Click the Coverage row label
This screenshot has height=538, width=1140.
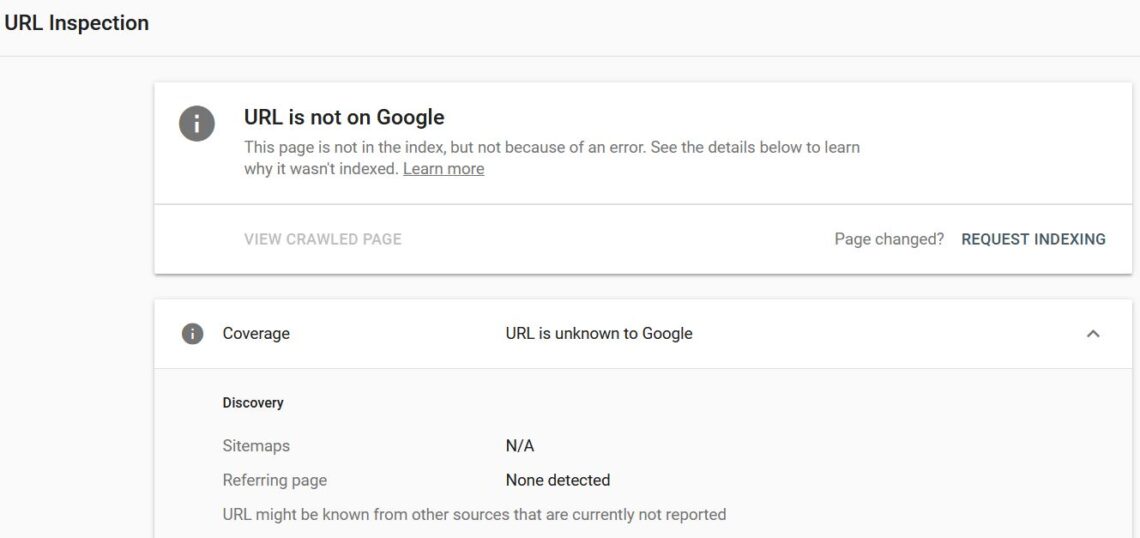[x=256, y=334]
